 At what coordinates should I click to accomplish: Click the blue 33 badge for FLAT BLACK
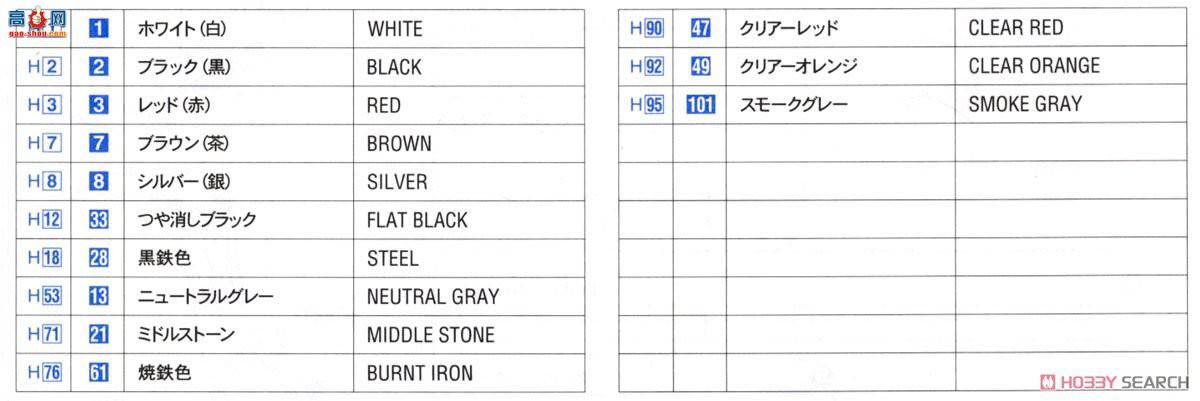98,220
